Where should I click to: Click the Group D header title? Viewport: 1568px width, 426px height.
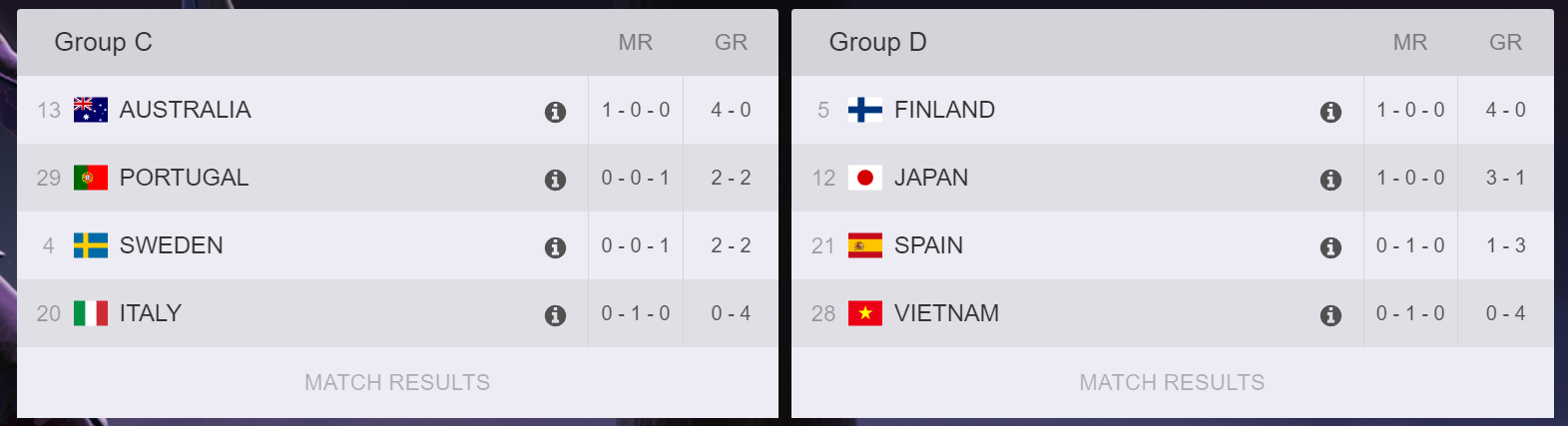pos(878,42)
